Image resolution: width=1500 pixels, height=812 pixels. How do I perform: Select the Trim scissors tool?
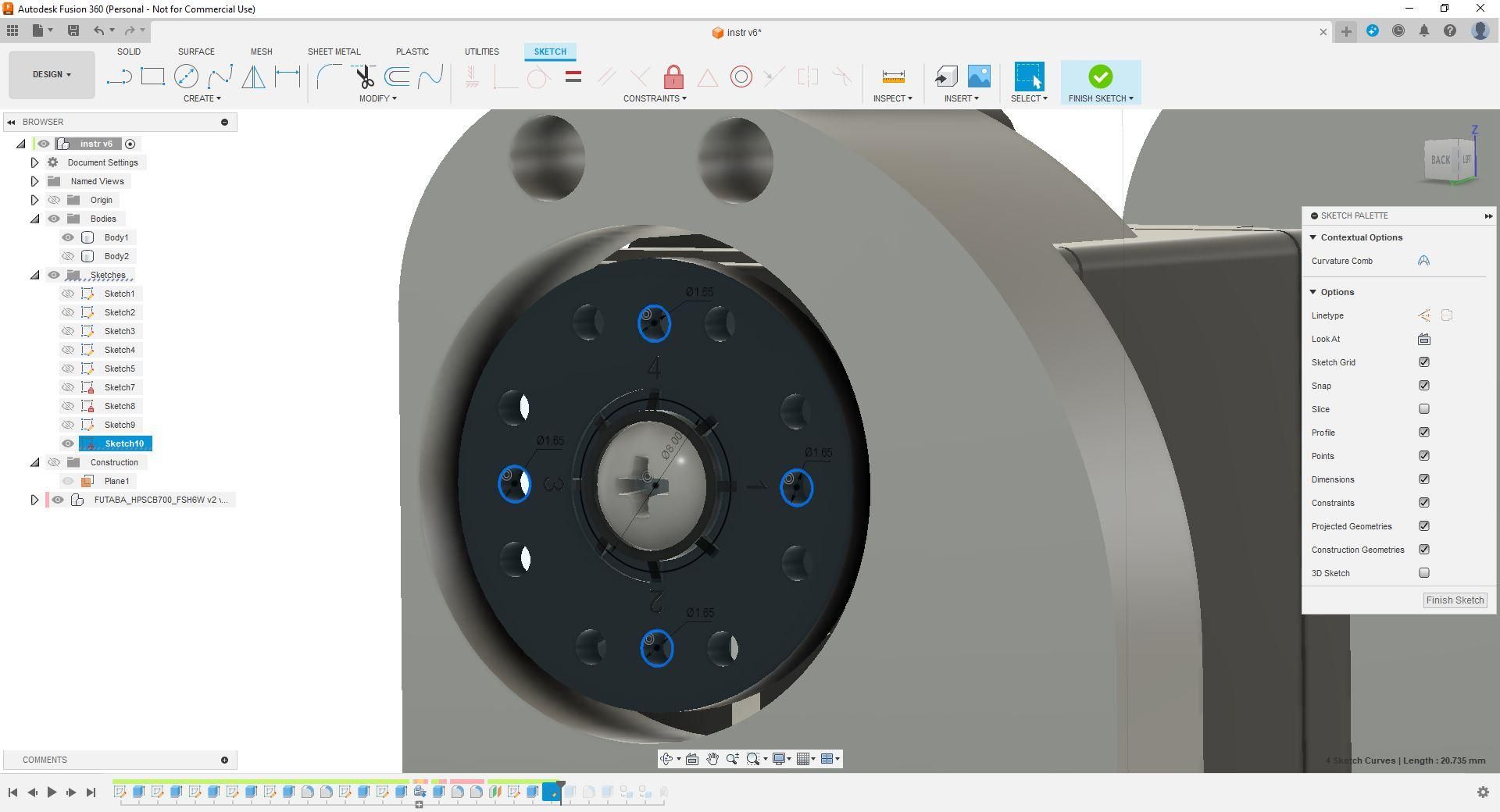coord(364,77)
